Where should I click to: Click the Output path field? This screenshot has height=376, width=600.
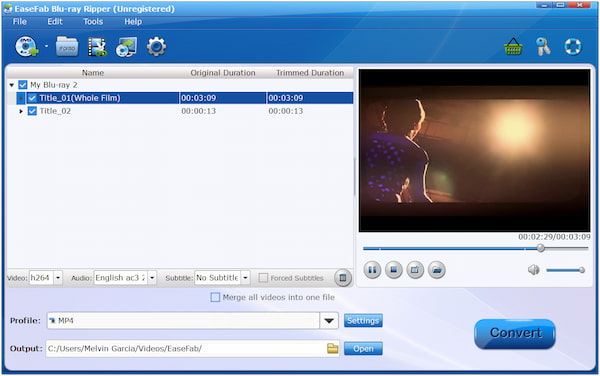[186, 348]
